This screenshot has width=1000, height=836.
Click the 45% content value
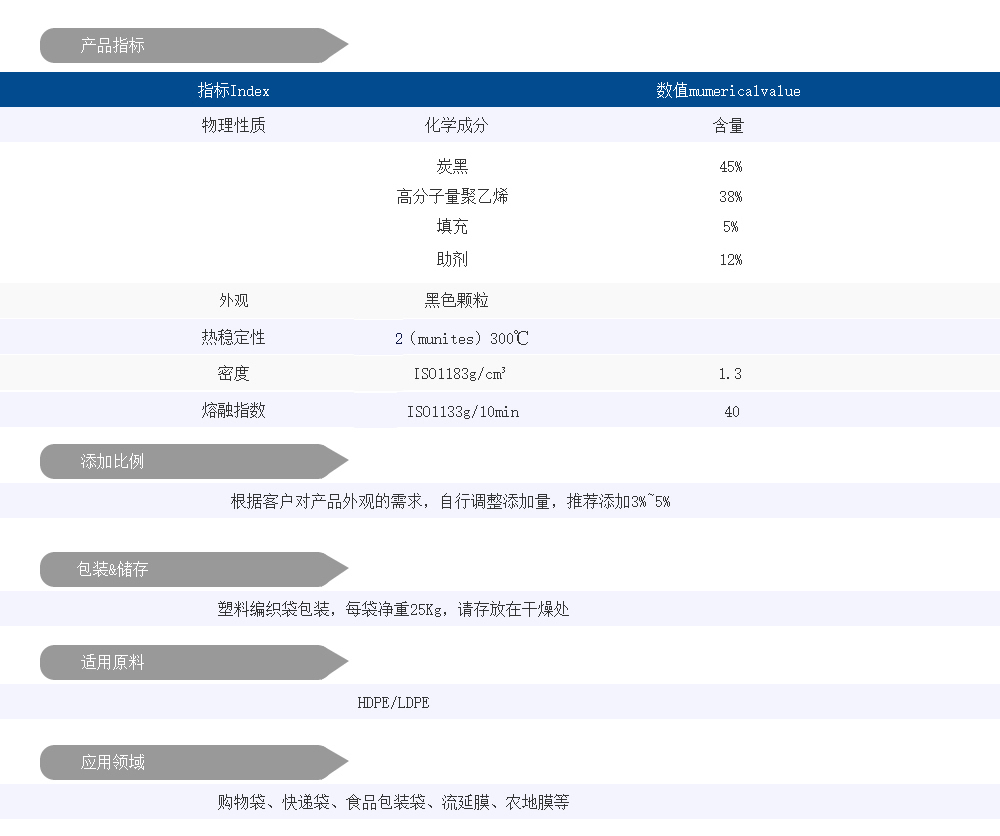coord(730,167)
